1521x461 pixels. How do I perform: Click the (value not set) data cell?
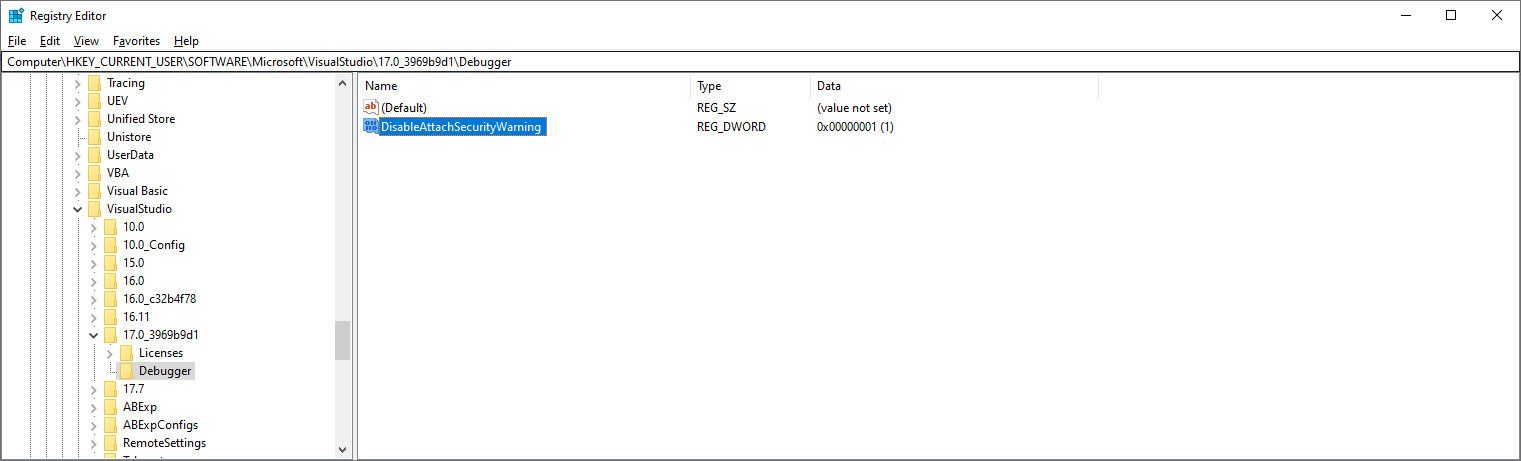(854, 107)
